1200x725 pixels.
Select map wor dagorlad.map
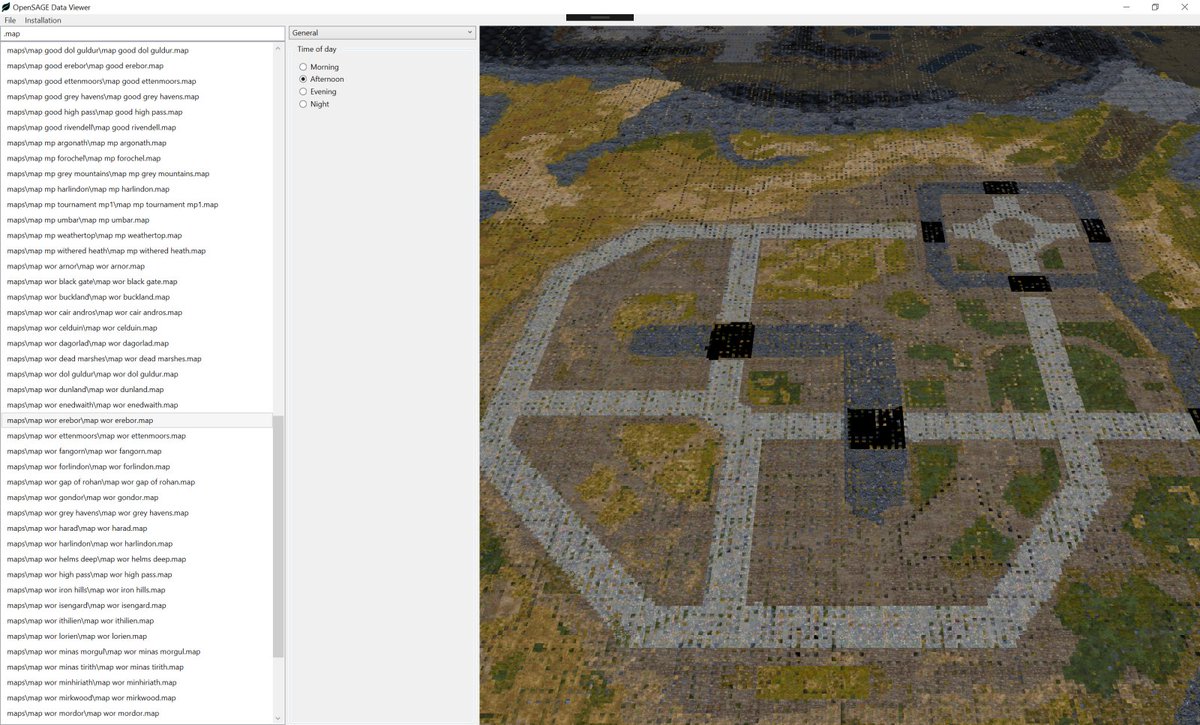pos(137,343)
